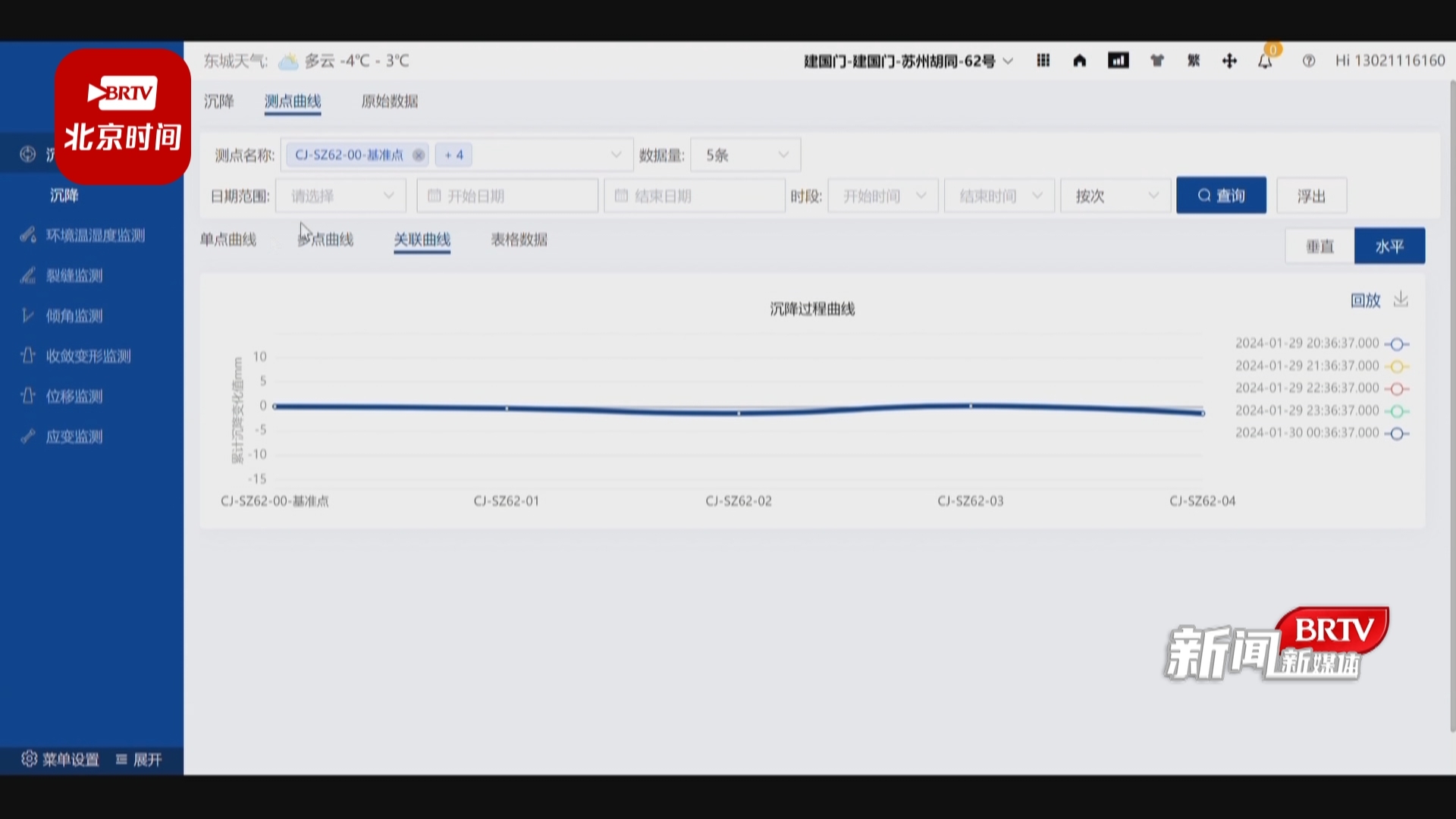Screen dimensions: 1456x819
Task: Expand the 建国门-苏州胡同-62号 project selector
Action: coord(908,61)
